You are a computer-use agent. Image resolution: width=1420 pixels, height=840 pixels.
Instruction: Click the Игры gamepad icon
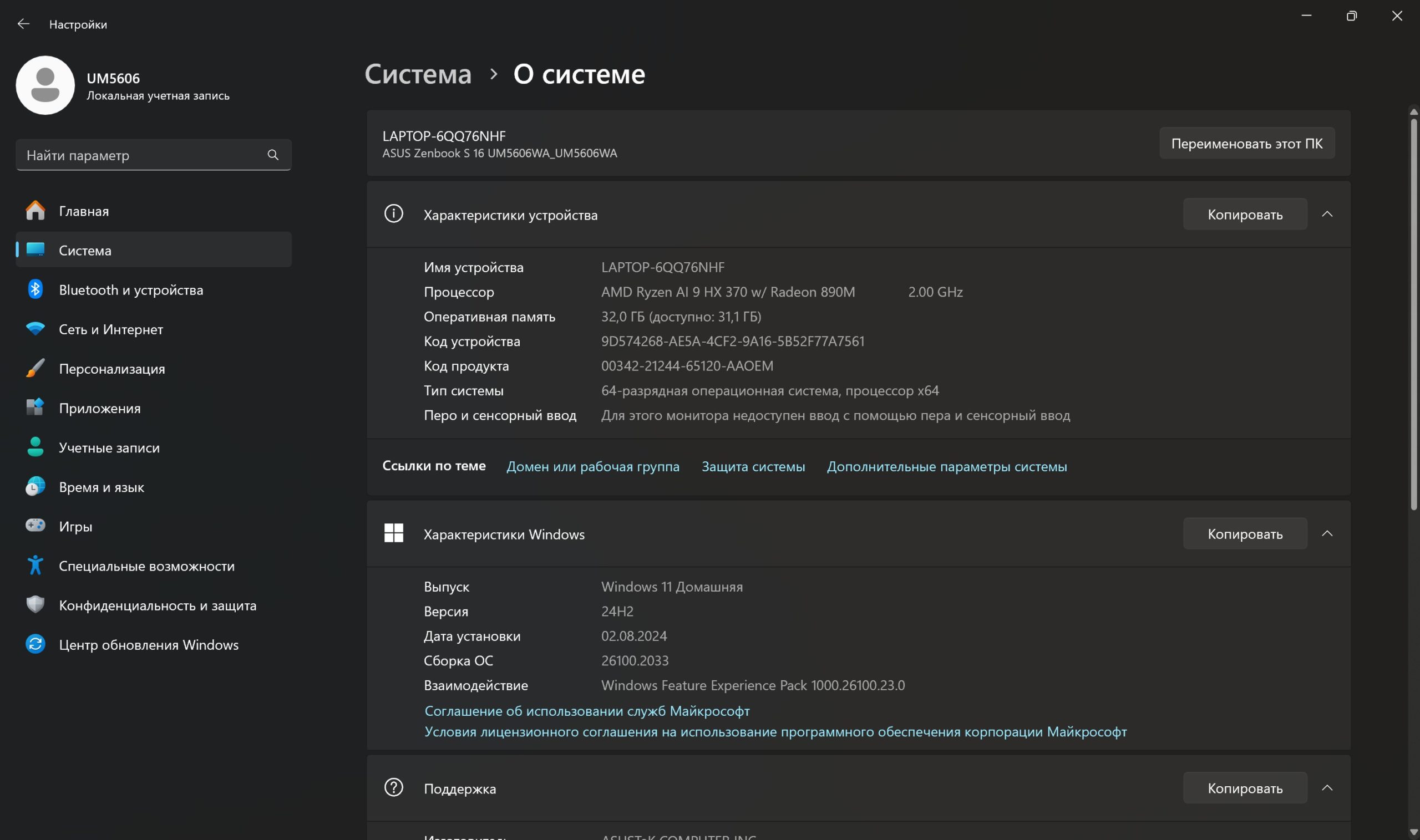click(35, 526)
